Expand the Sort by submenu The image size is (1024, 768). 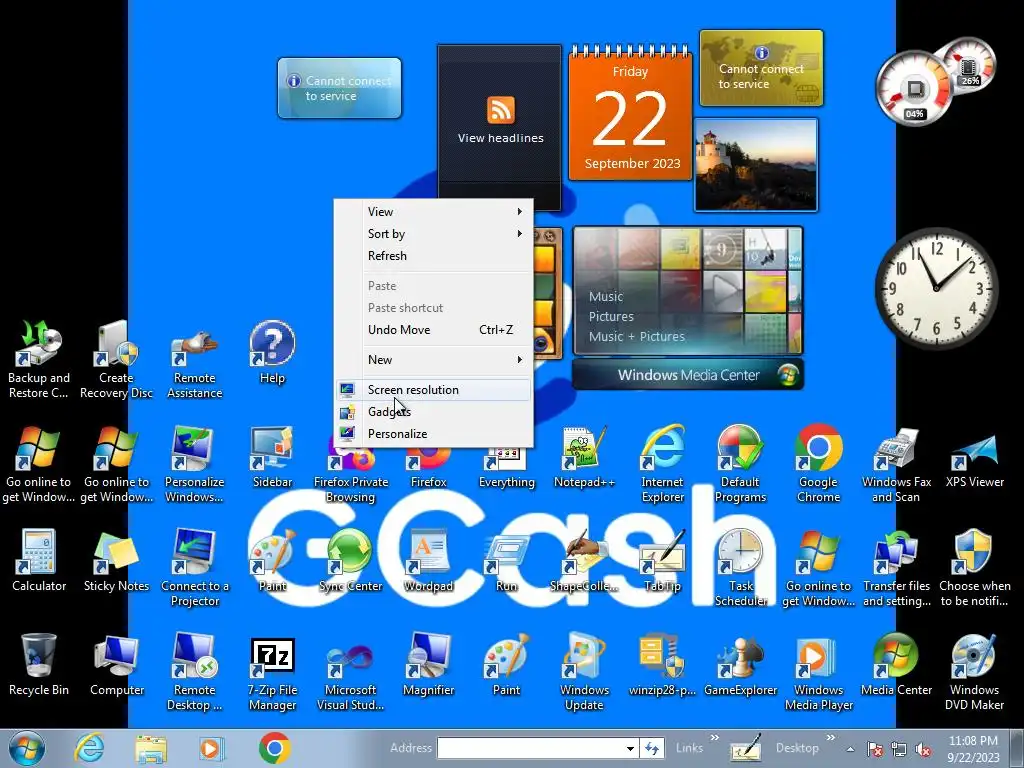434,234
